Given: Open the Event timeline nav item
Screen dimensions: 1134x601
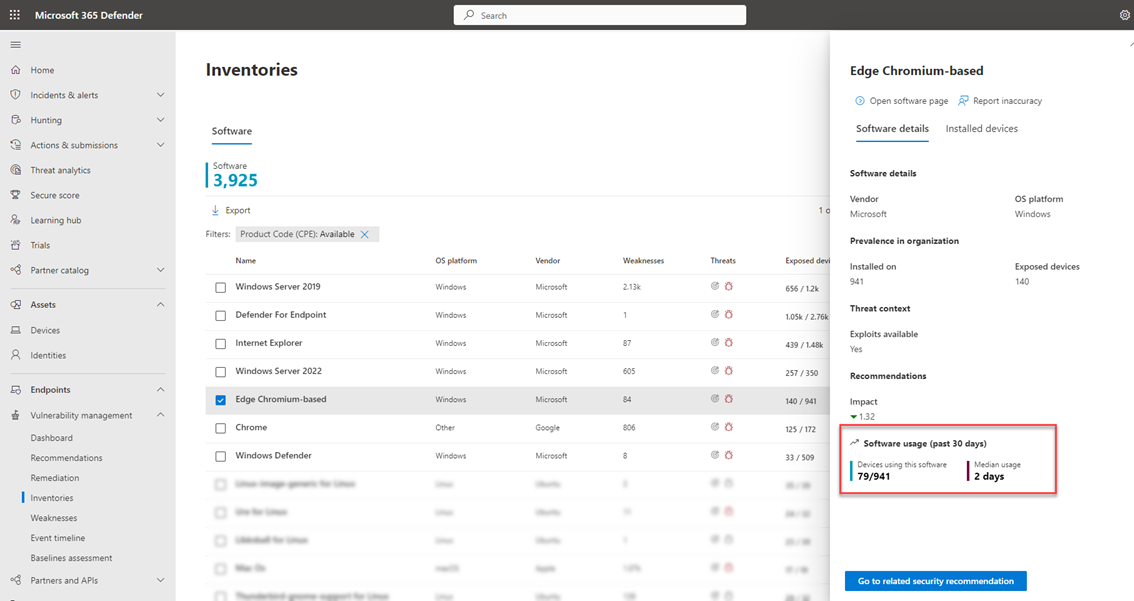Looking at the screenshot, I should (x=58, y=538).
